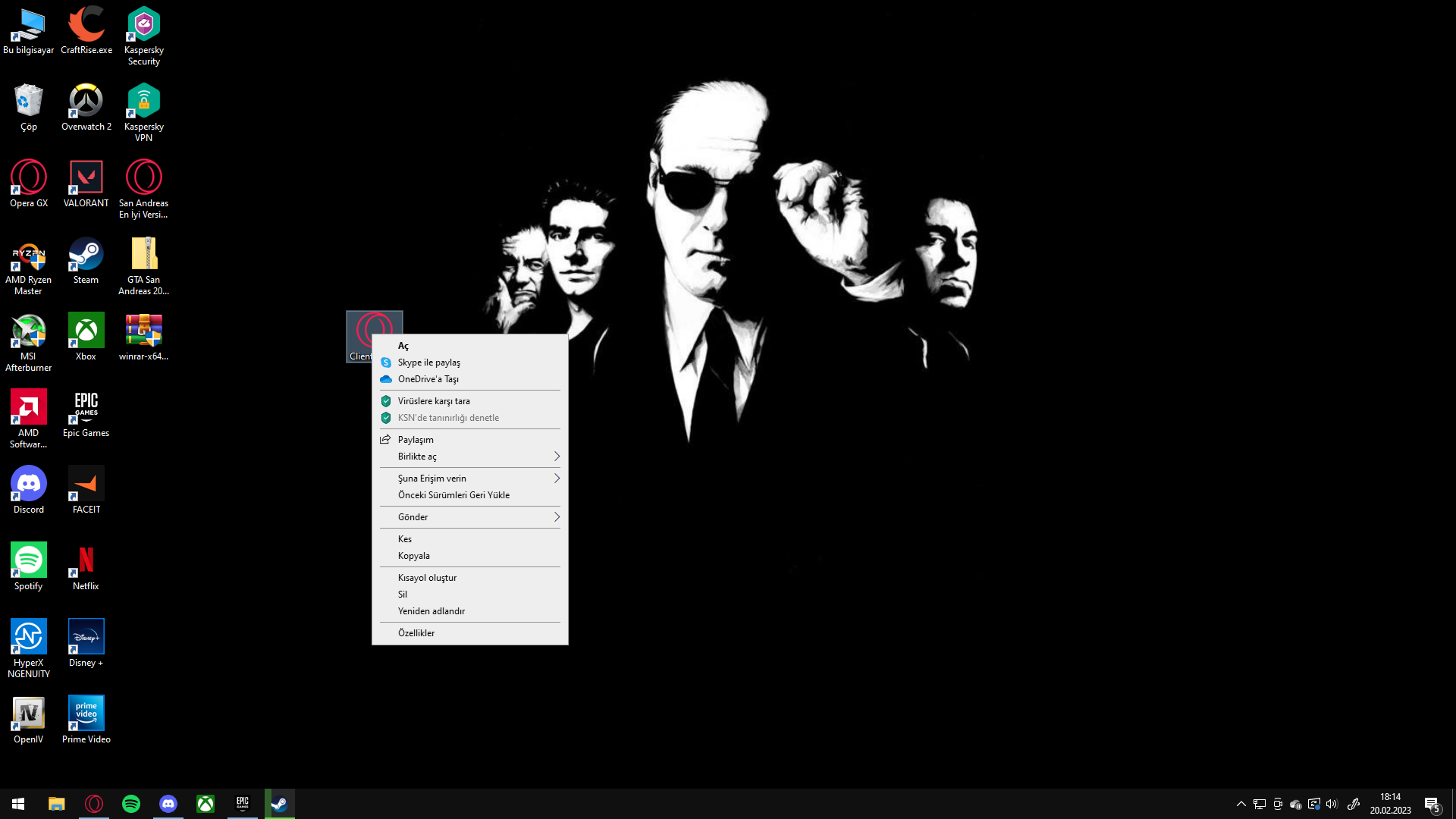Screen dimensions: 1456x819
Task: Open the Windows Start button
Action: (x=18, y=804)
